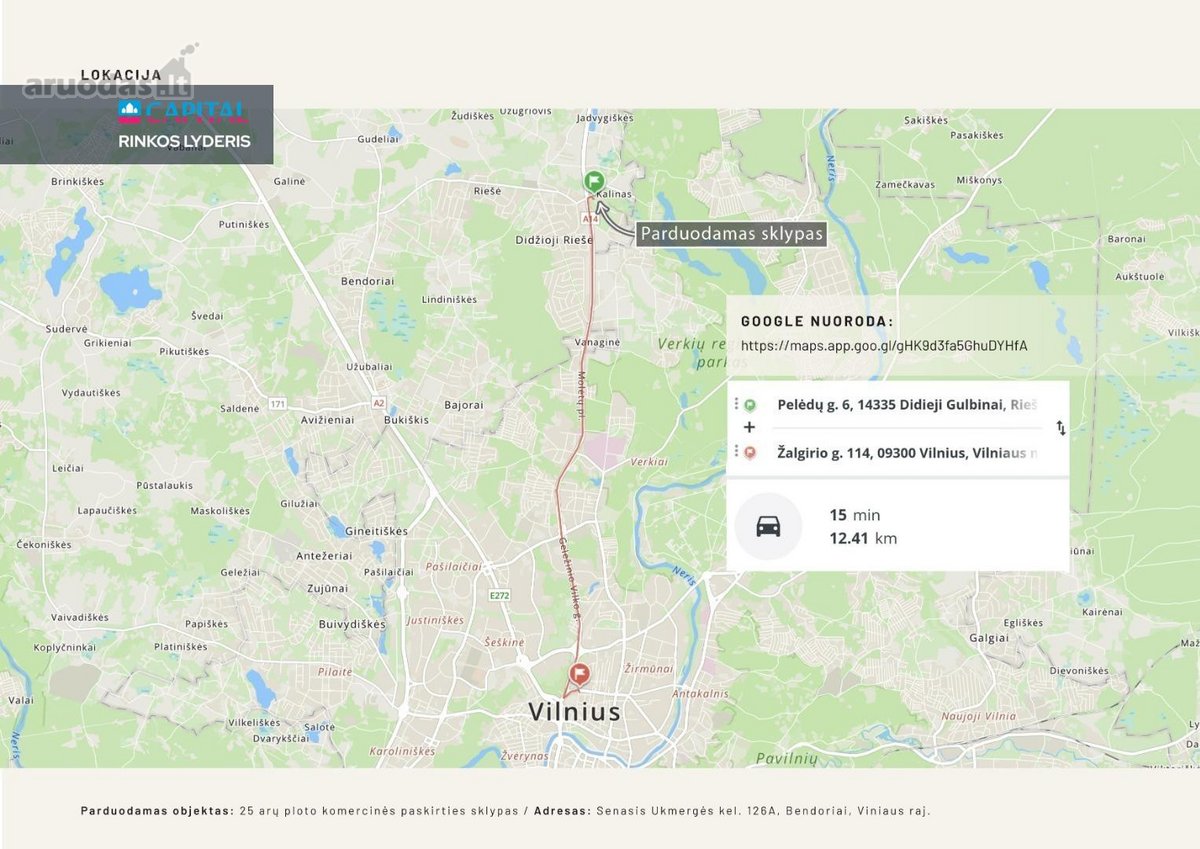Click the green flag marker at Kalinas
The height and width of the screenshot is (849, 1200).
tap(594, 181)
